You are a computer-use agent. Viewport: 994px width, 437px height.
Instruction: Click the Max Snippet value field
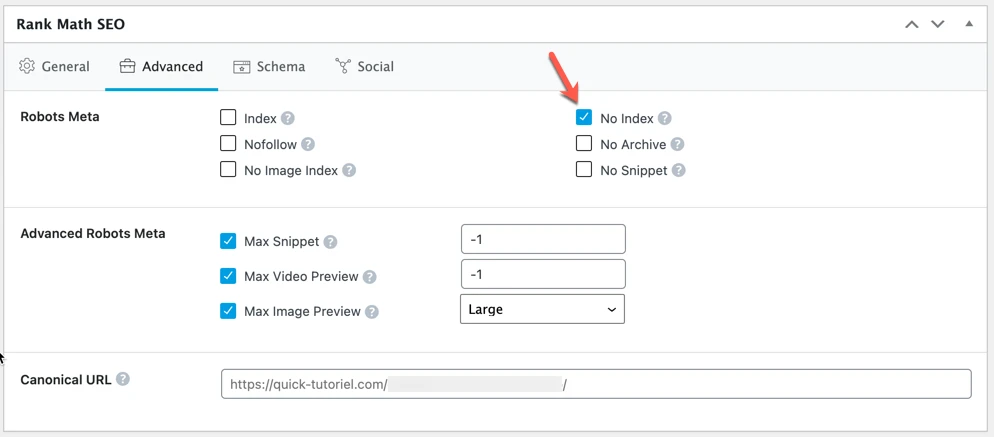543,239
